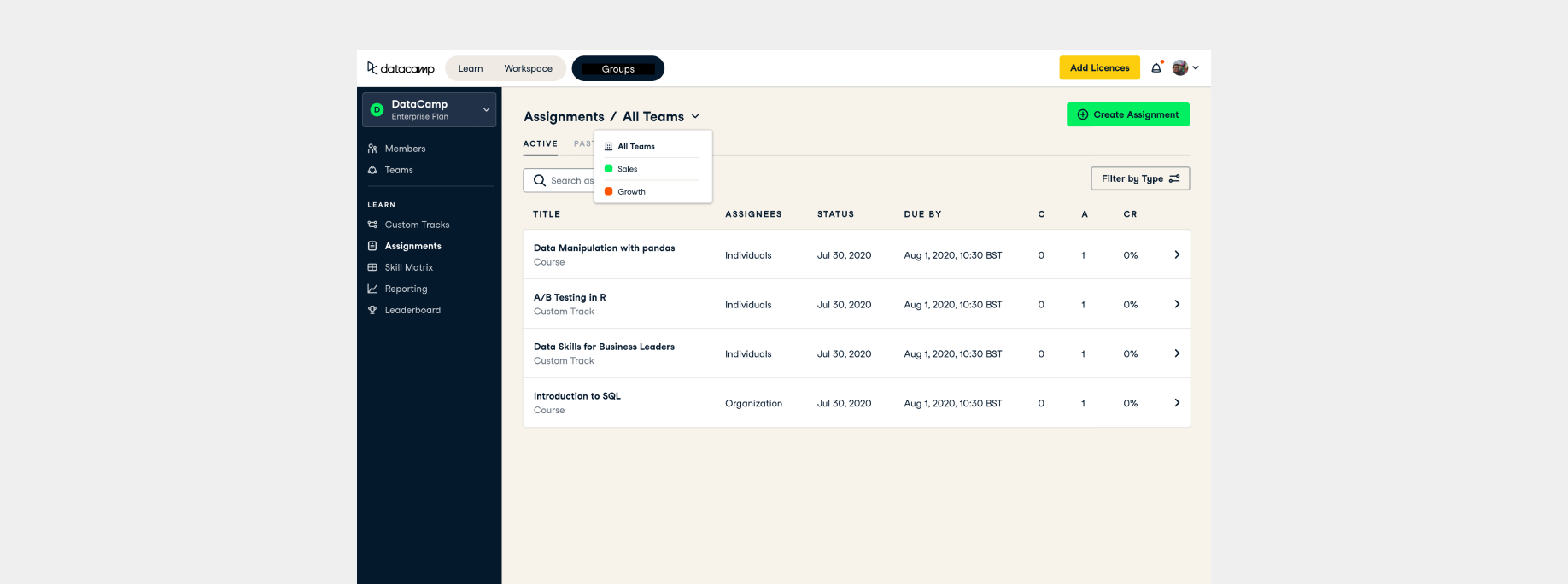Select the ACTIVE assignments tab

point(540,143)
